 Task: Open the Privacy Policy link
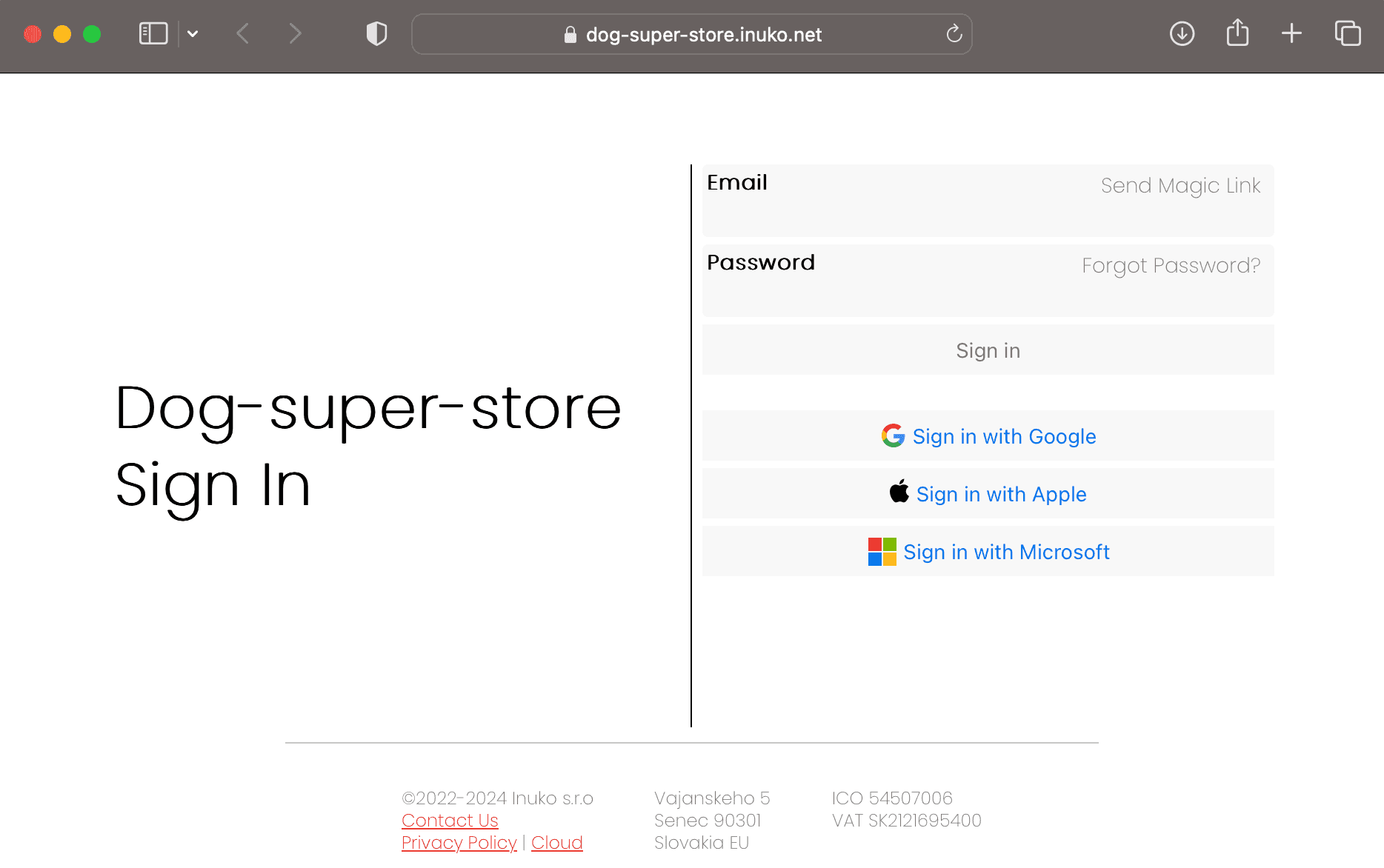click(459, 843)
